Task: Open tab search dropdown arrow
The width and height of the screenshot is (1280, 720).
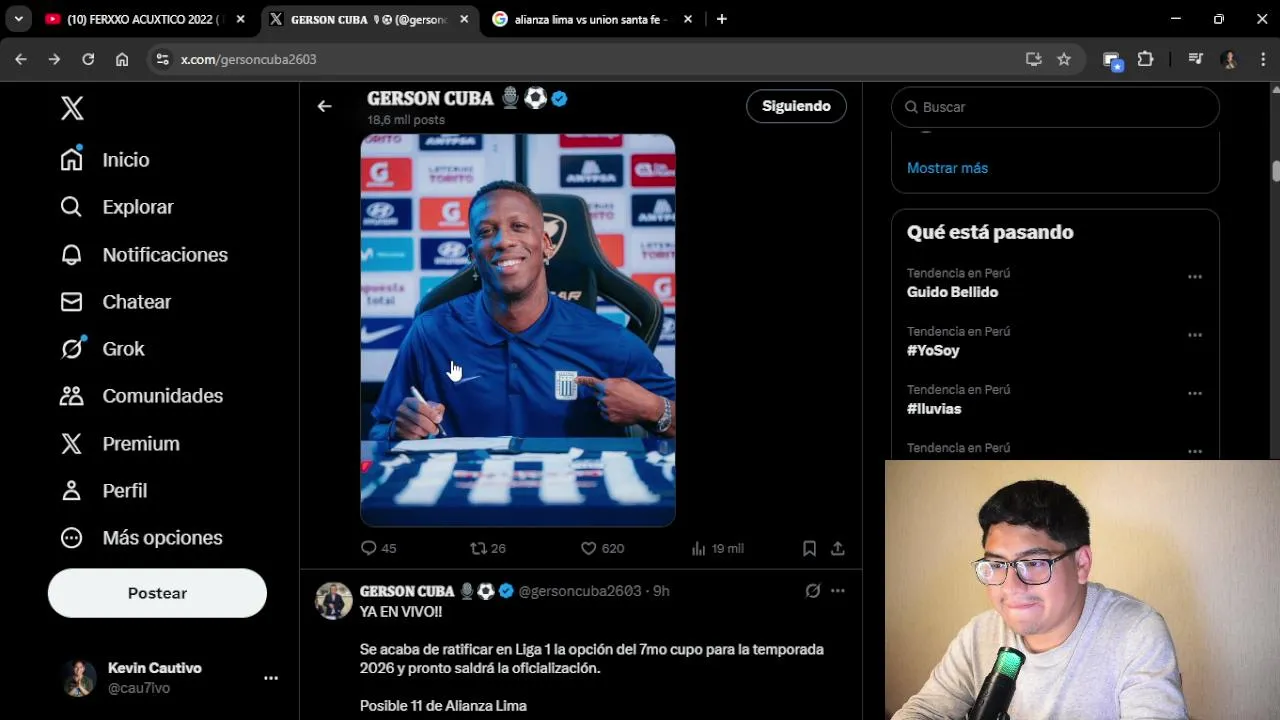Action: [x=18, y=19]
